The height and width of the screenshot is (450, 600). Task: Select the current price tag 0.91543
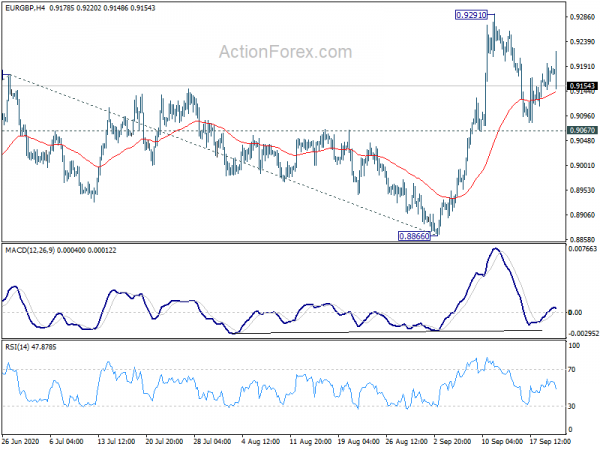click(x=582, y=86)
